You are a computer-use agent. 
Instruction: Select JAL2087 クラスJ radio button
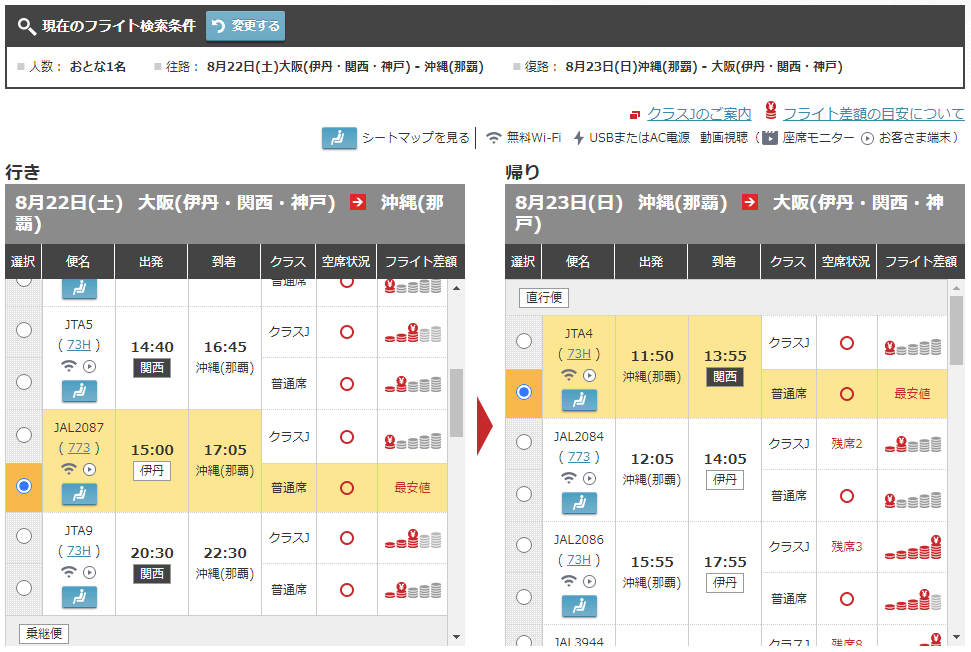tap(24, 435)
